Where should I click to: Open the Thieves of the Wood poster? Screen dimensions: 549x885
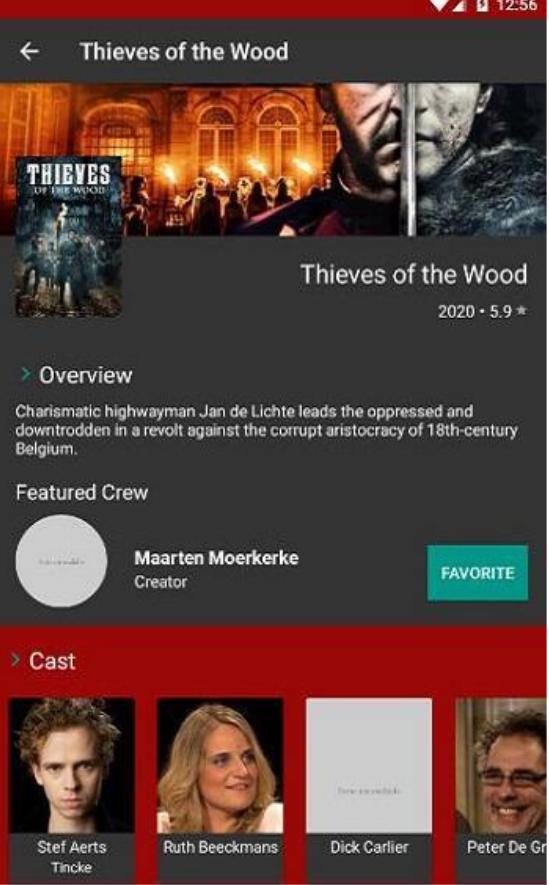(68, 237)
